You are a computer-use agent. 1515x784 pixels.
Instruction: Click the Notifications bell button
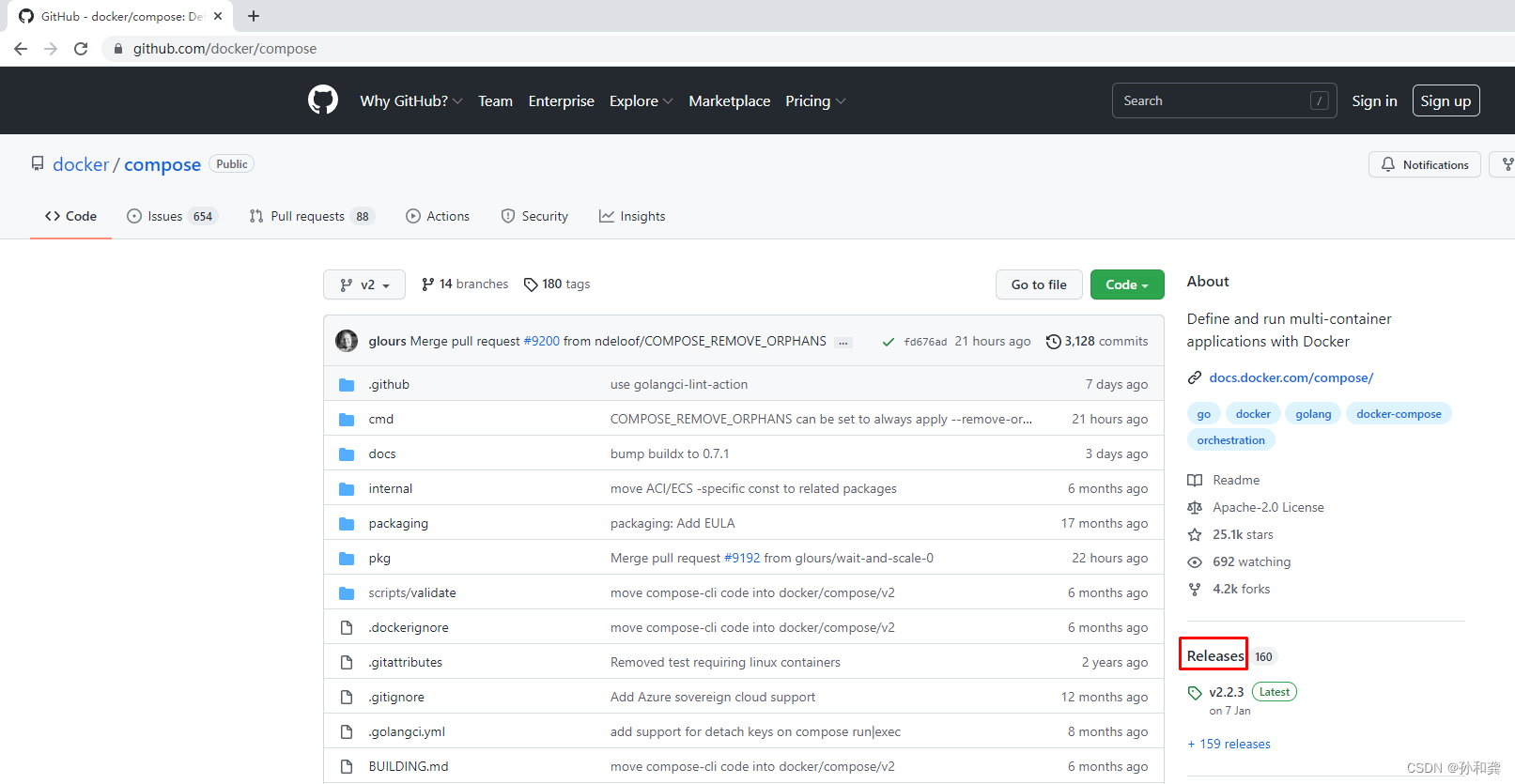(x=1425, y=164)
